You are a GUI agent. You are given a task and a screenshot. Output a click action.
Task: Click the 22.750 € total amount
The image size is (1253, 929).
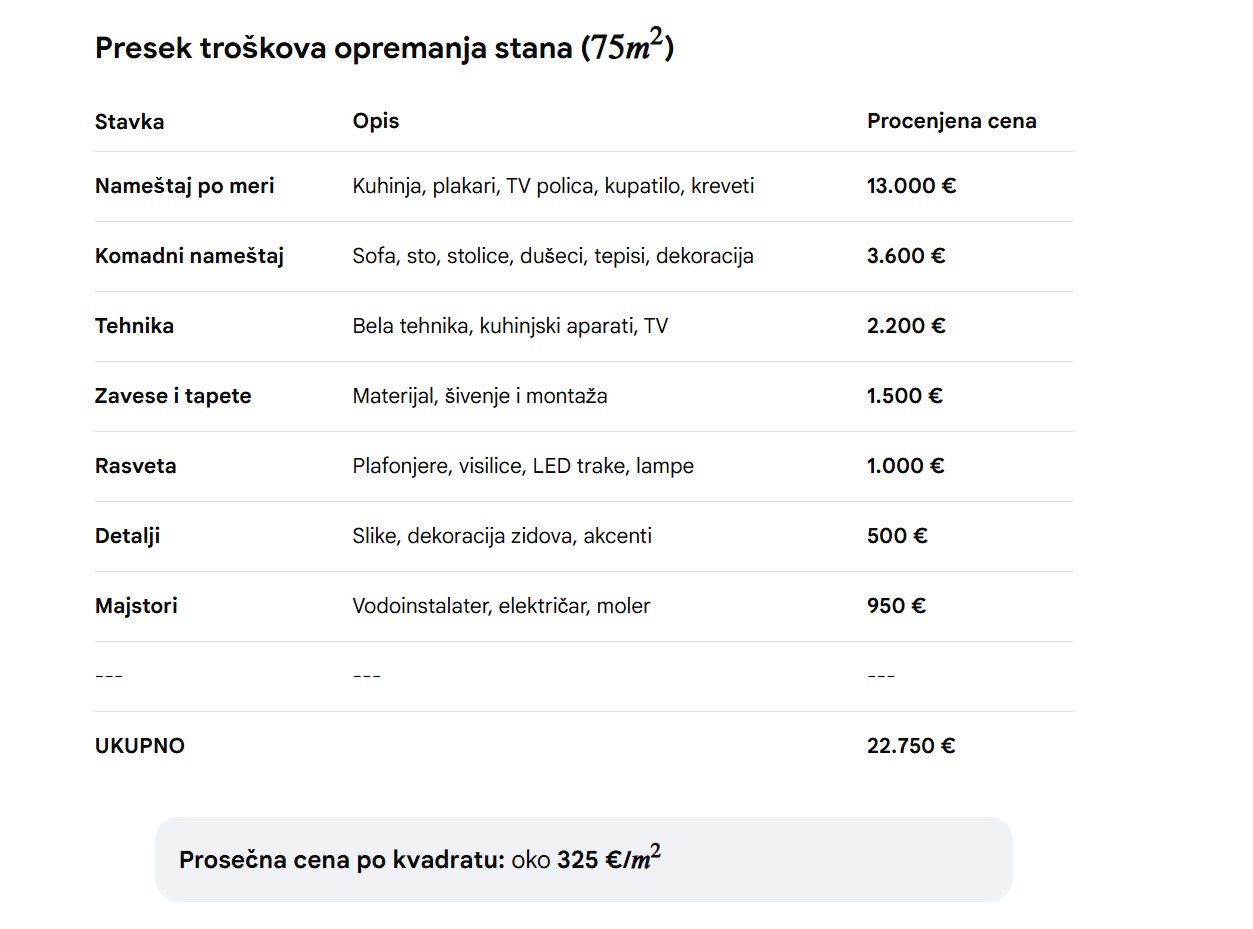910,746
